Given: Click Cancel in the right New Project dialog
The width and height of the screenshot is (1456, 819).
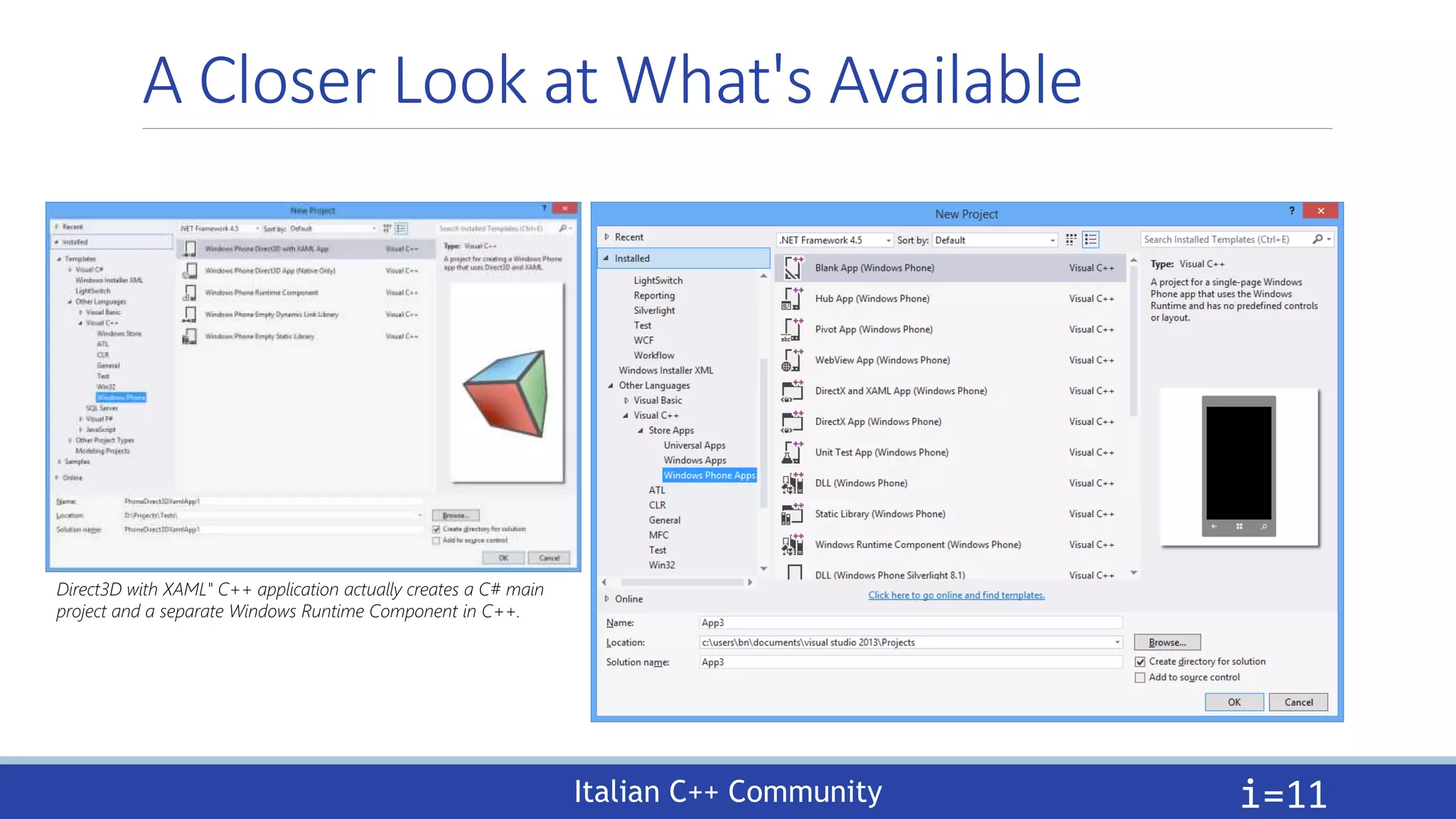Looking at the screenshot, I should tap(1298, 702).
